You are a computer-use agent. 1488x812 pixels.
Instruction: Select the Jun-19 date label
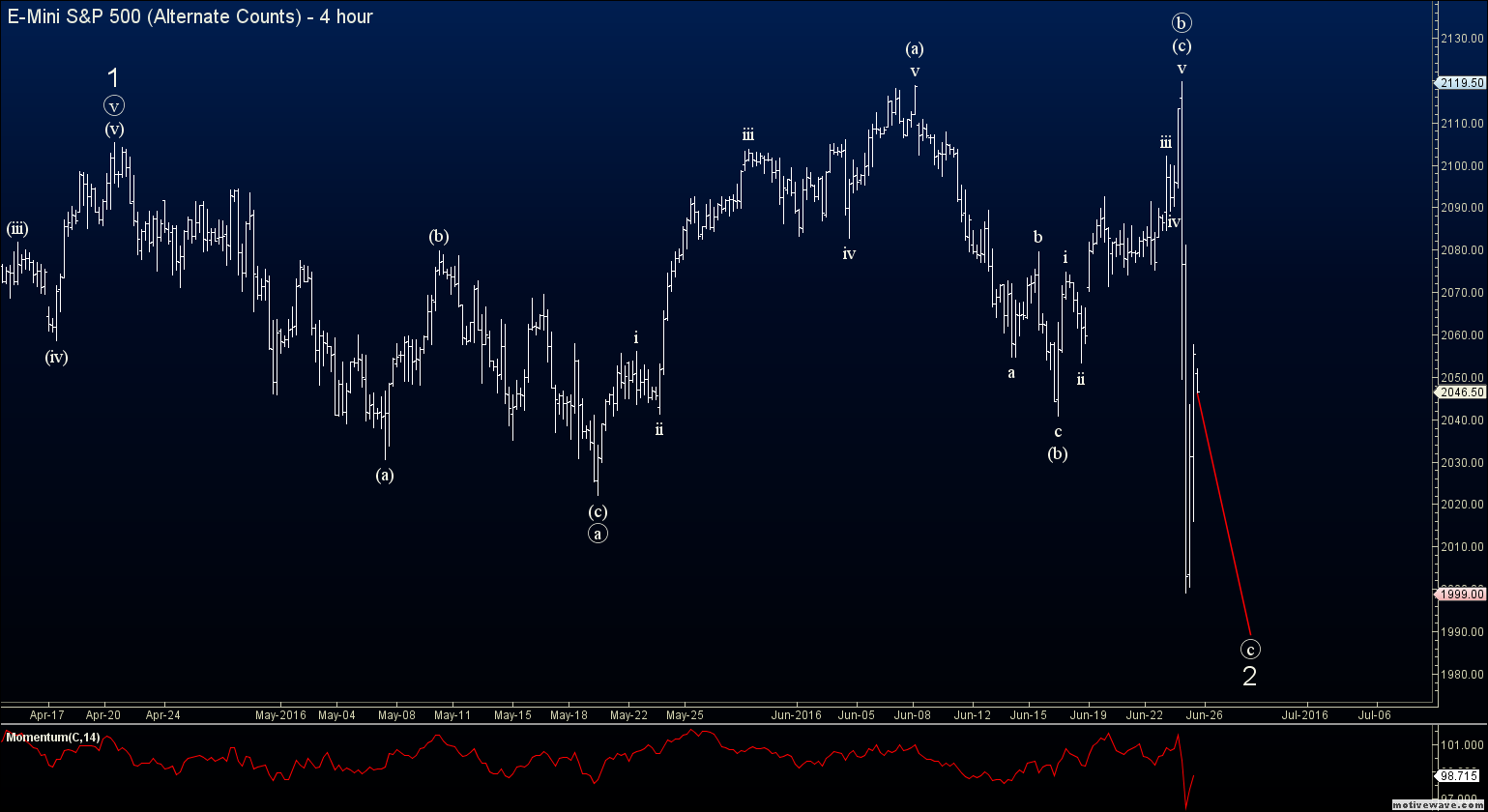tap(1088, 716)
